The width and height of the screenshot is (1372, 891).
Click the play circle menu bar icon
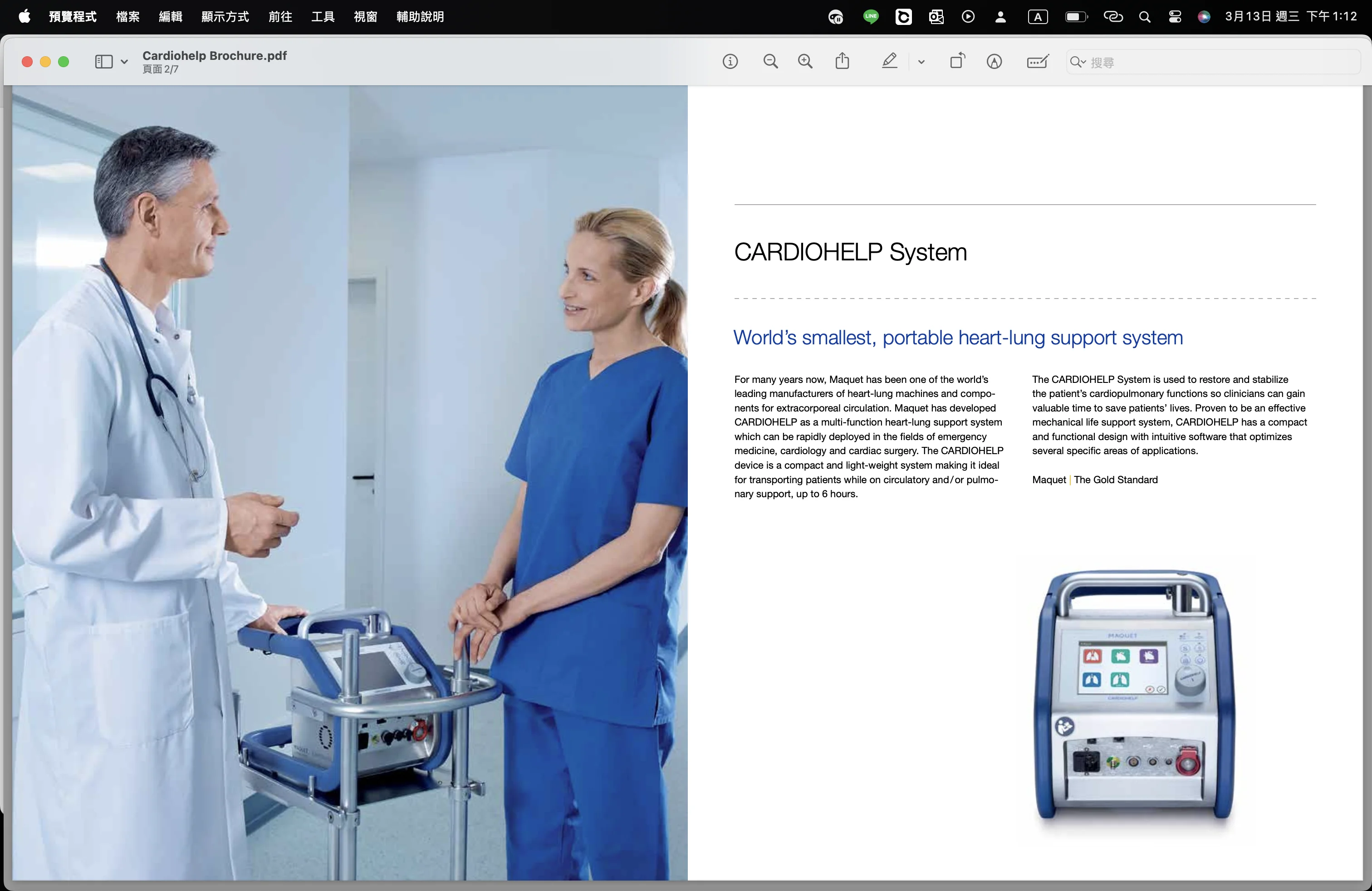point(969,17)
